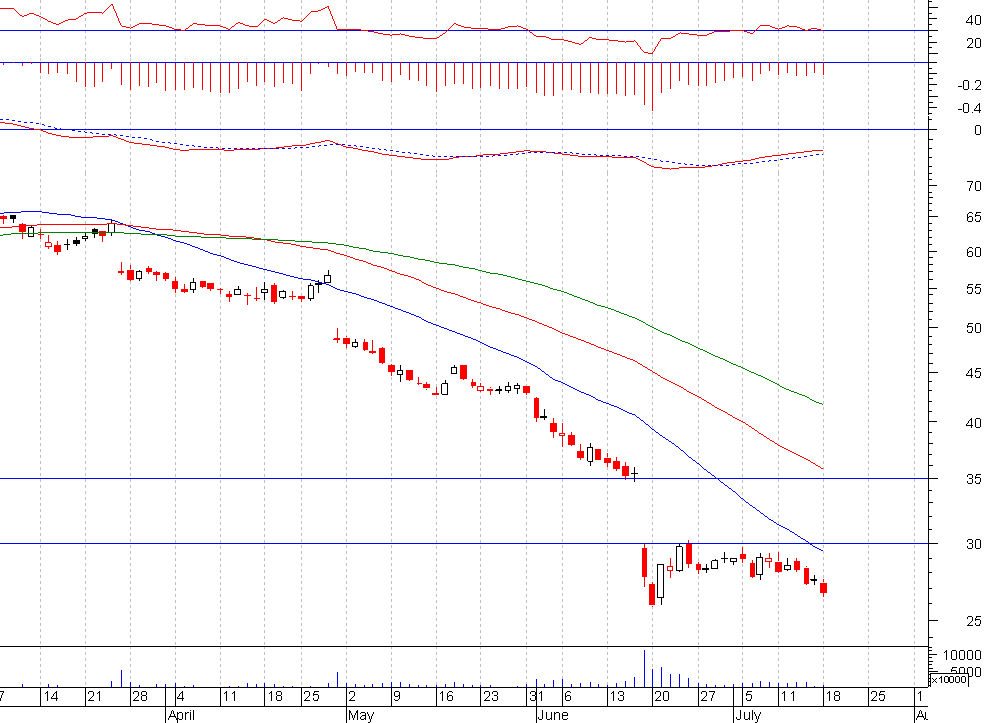
Task: Click date label 16 in May
Action: click(446, 696)
